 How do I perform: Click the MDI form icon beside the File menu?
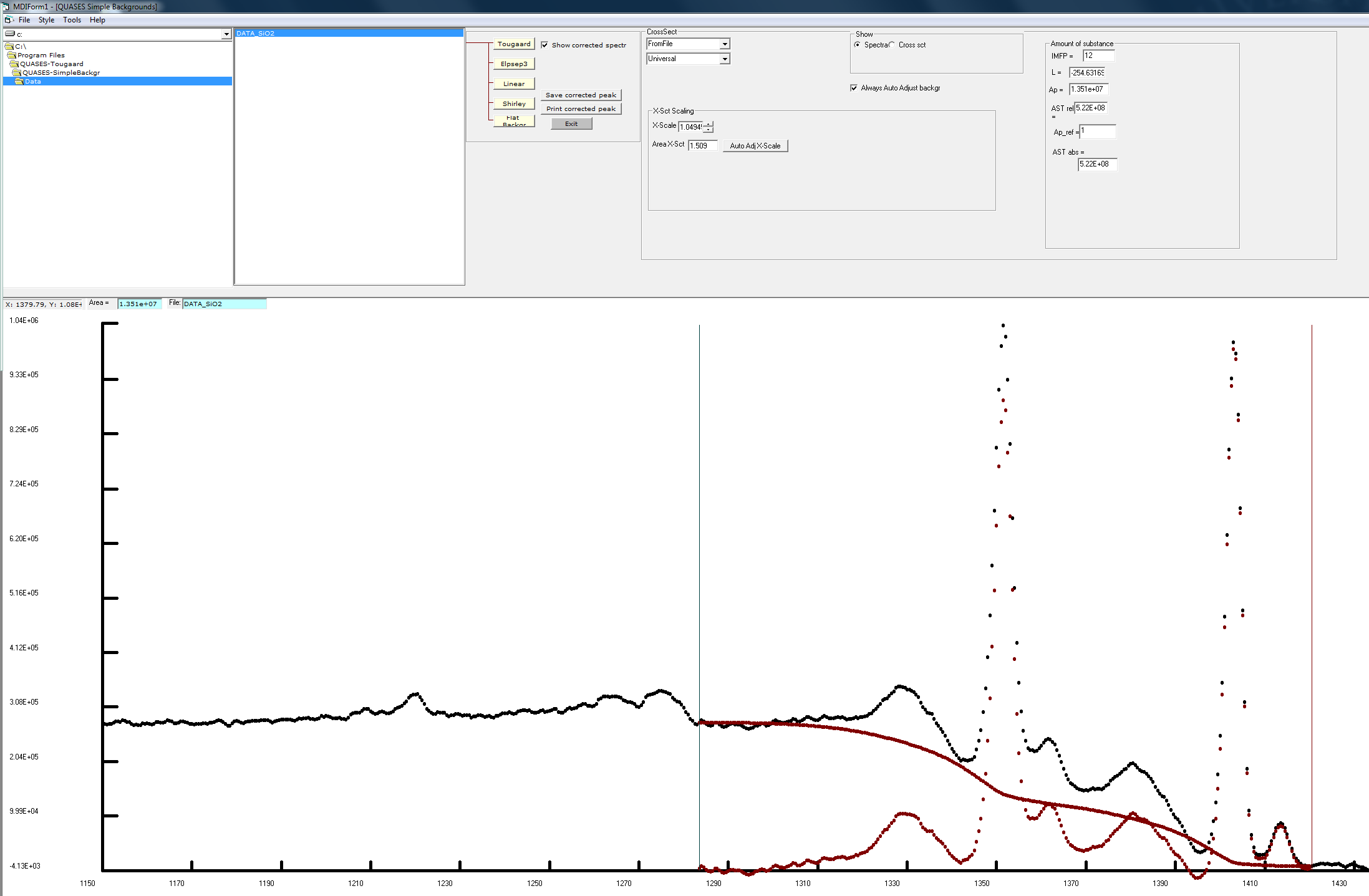[8, 20]
